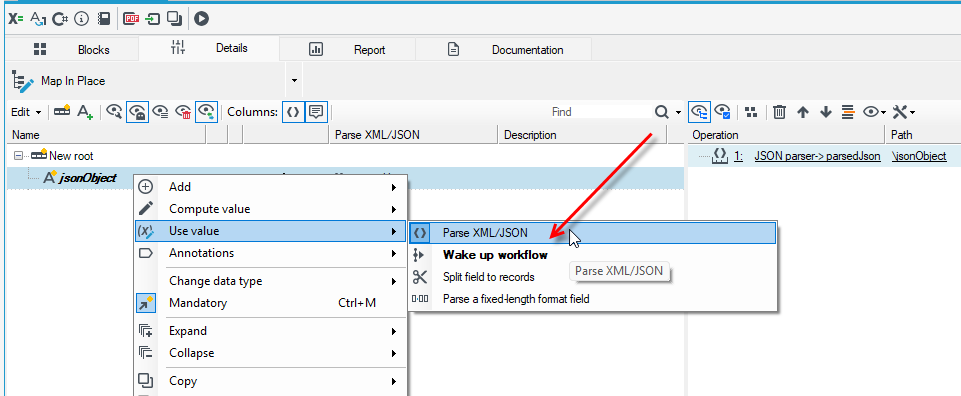This screenshot has height=396, width=961.
Task: Select the New root tree item
Action: pos(71,156)
